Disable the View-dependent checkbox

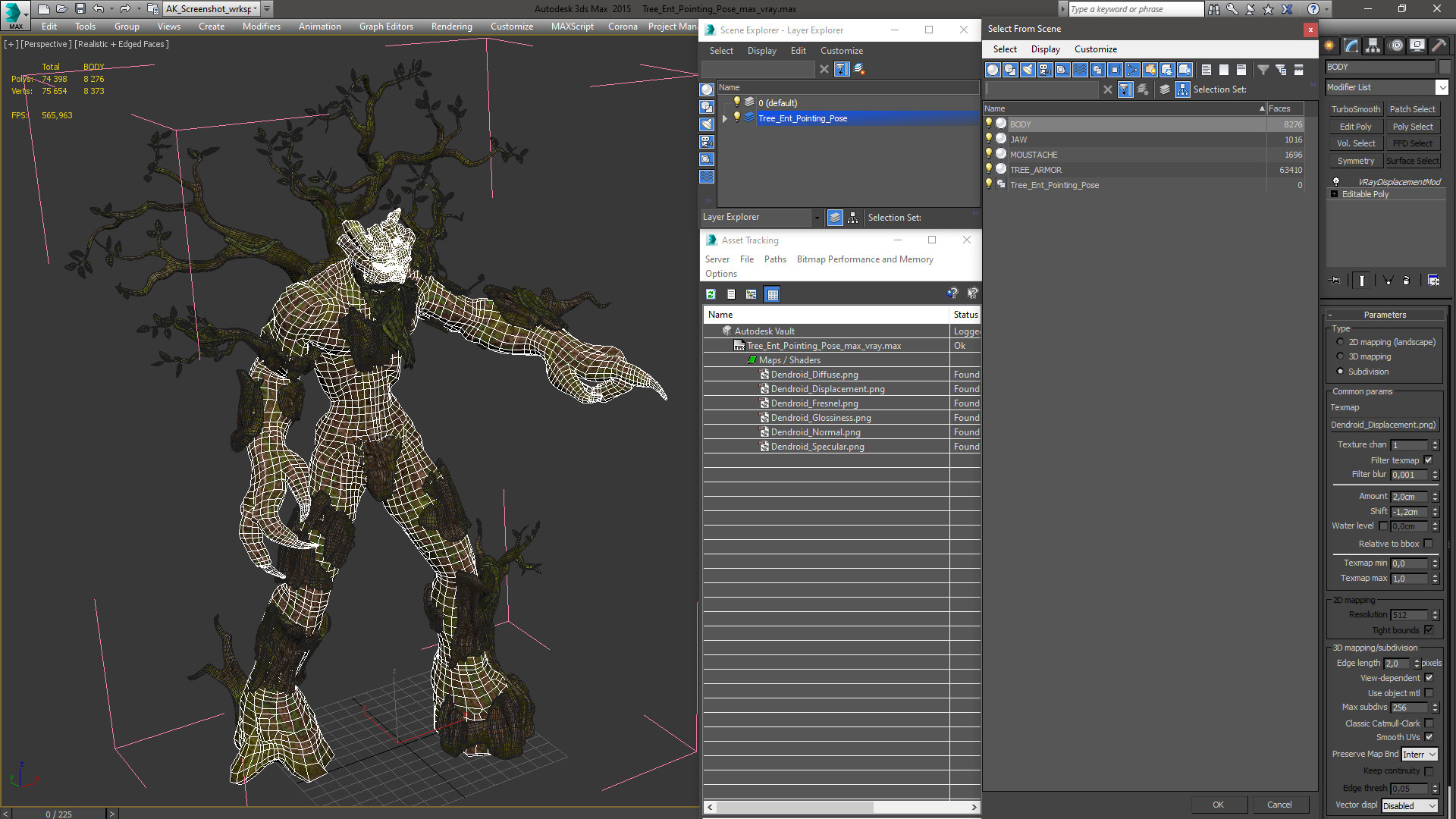(x=1429, y=678)
